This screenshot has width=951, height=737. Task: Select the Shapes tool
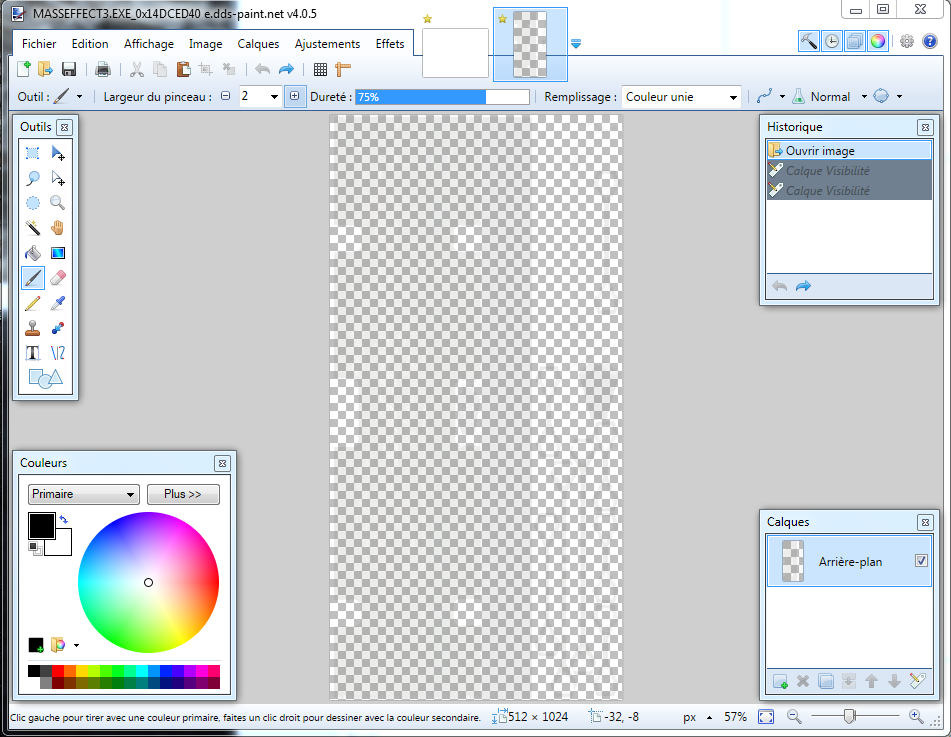[x=45, y=379]
